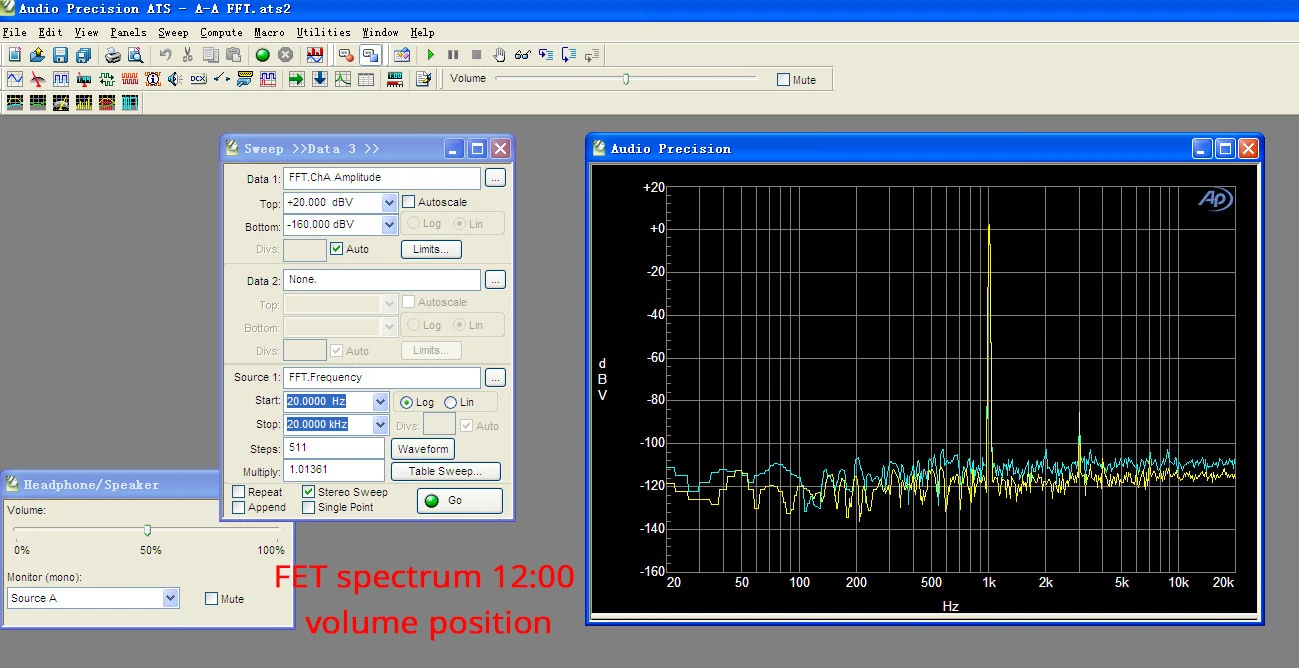Open the Compute menu

(x=221, y=32)
